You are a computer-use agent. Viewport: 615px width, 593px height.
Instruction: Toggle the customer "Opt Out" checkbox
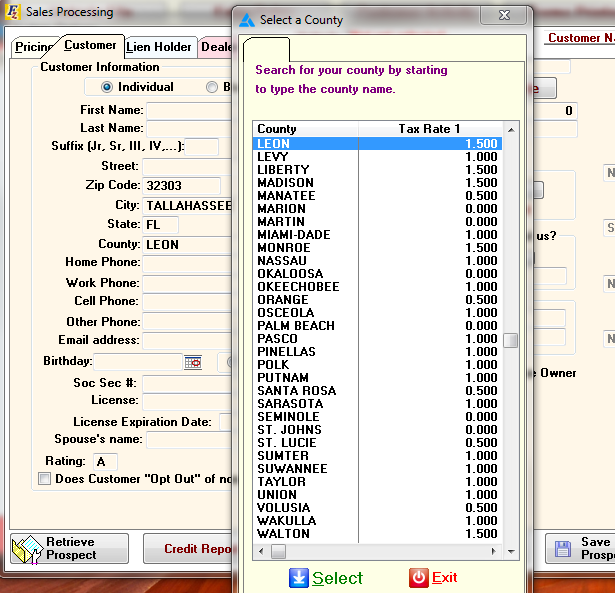click(x=44, y=479)
